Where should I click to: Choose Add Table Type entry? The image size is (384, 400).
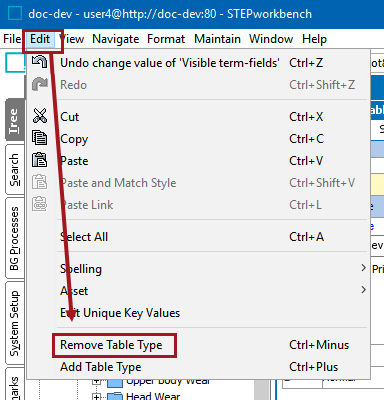(101, 367)
